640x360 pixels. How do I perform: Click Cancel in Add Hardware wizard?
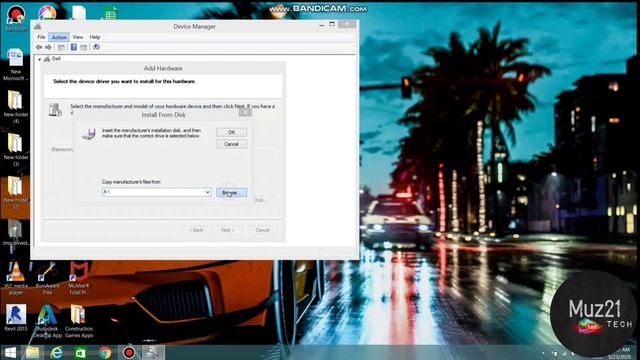point(262,230)
